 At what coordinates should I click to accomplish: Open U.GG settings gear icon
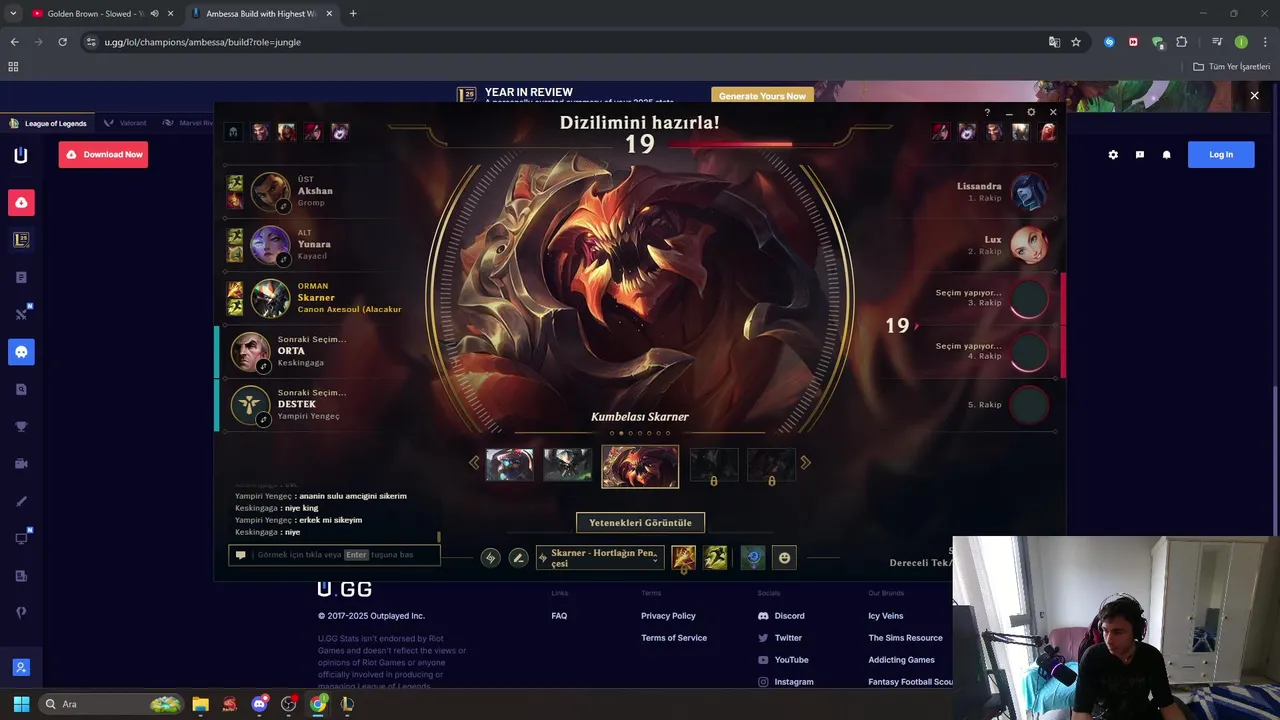(1113, 155)
